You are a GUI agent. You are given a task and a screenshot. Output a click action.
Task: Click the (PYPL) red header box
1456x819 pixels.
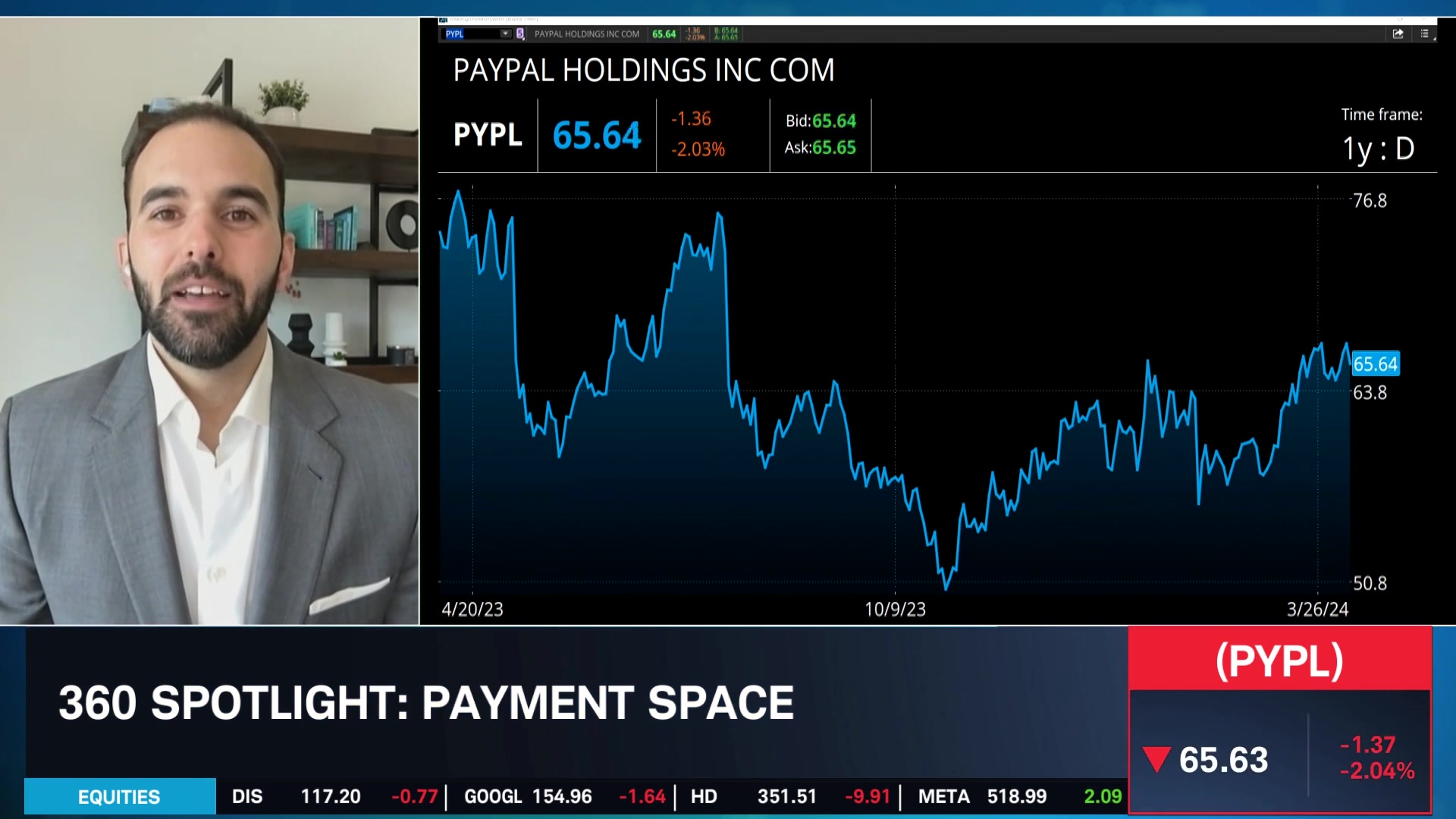pos(1279,660)
